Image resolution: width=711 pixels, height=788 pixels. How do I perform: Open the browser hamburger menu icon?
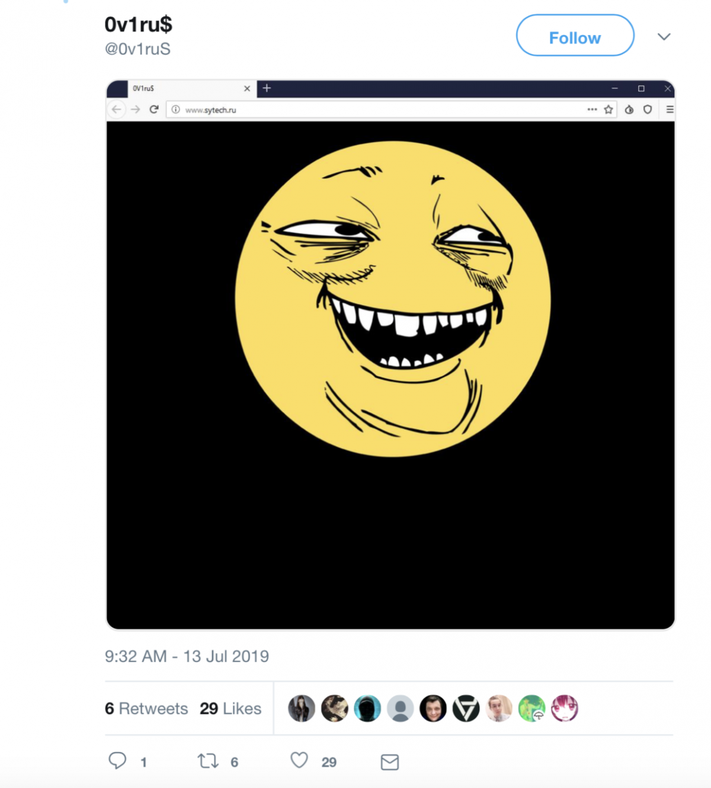[x=669, y=109]
